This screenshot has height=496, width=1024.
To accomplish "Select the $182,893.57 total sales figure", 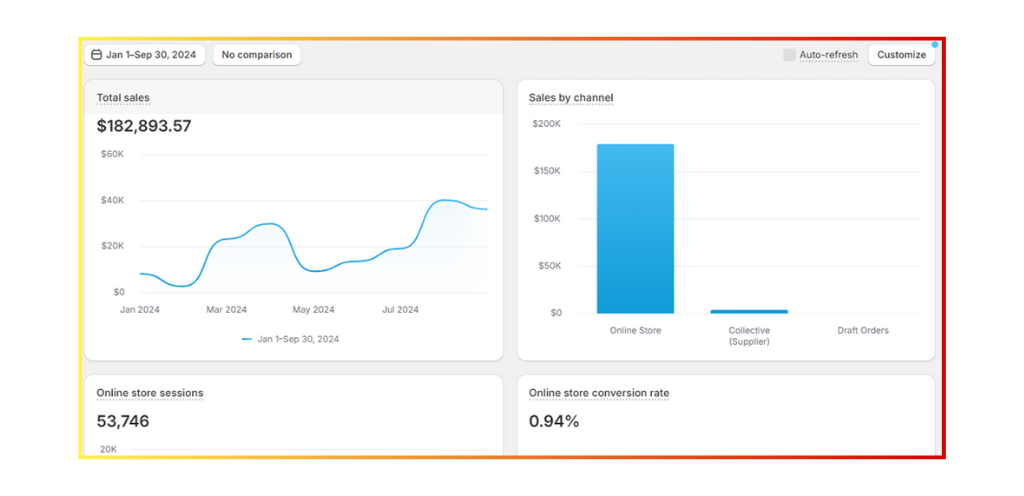I will tap(144, 126).
